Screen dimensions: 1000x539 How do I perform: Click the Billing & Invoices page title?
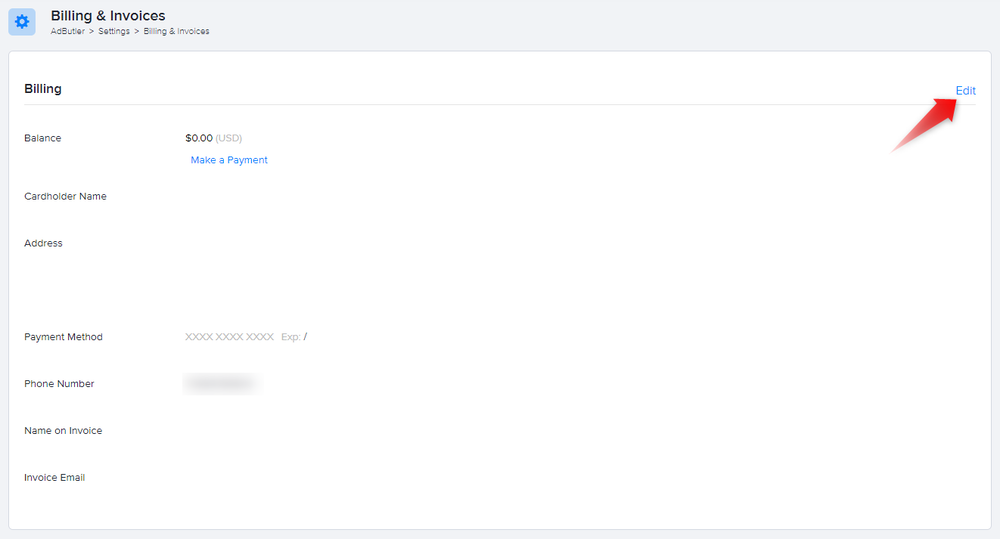pyautogui.click(x=108, y=15)
